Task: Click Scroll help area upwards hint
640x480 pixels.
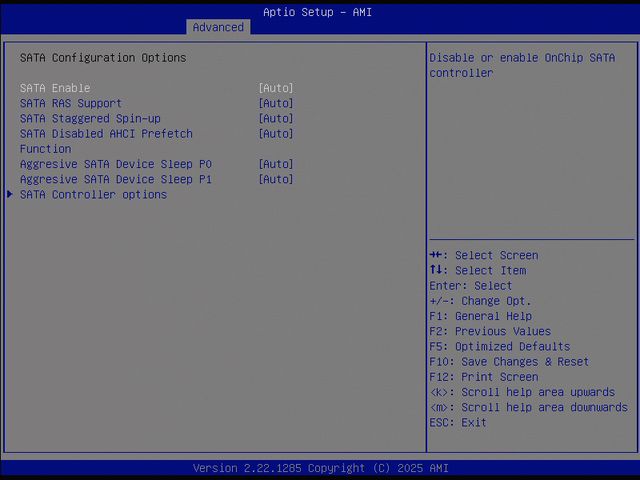Action: [522, 392]
